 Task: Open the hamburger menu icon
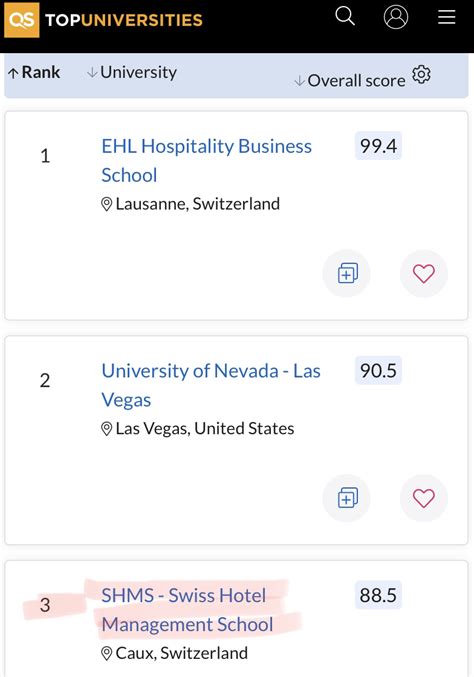pyautogui.click(x=447, y=17)
